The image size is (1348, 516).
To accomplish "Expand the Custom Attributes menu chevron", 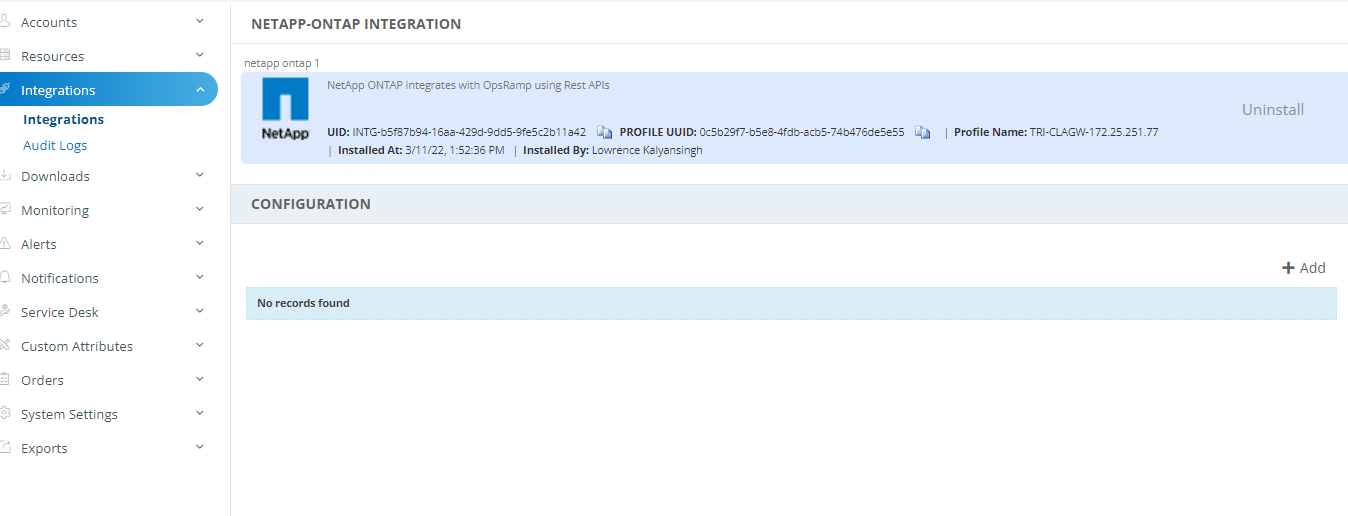I will [200, 345].
